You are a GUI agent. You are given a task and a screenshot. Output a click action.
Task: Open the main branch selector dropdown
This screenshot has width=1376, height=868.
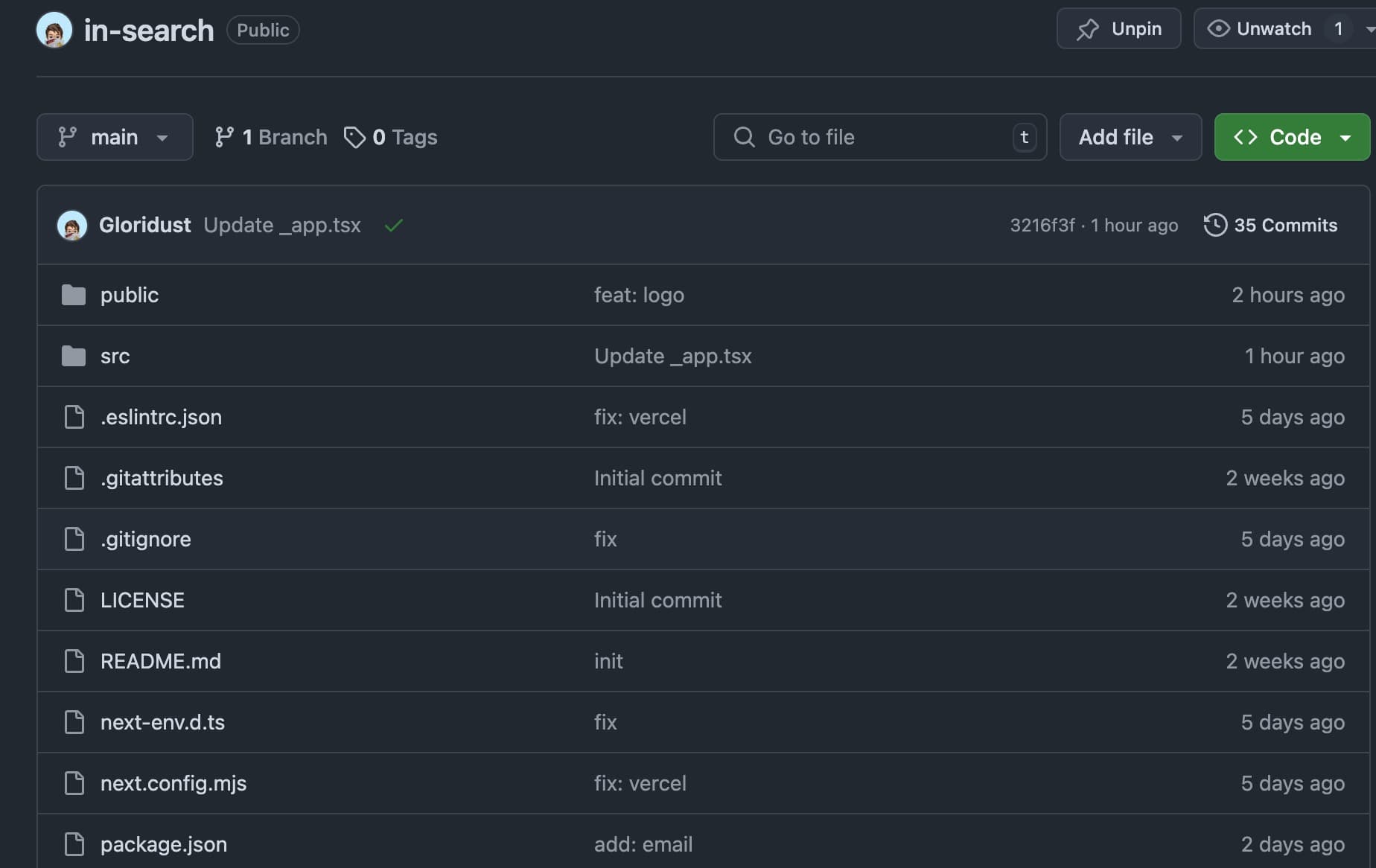115,137
